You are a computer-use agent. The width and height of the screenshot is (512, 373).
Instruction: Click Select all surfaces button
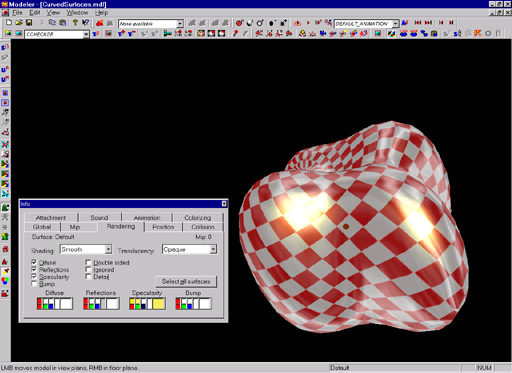pos(186,281)
